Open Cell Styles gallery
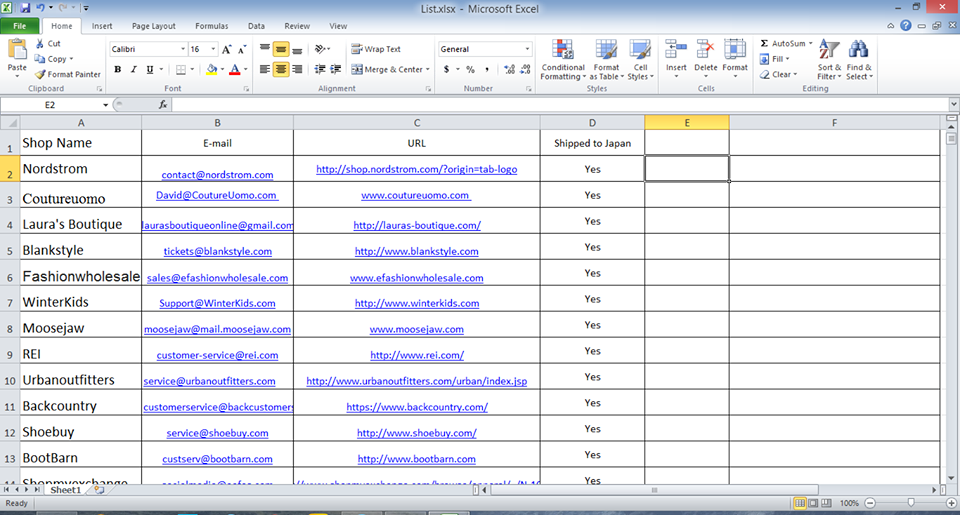 [640, 59]
